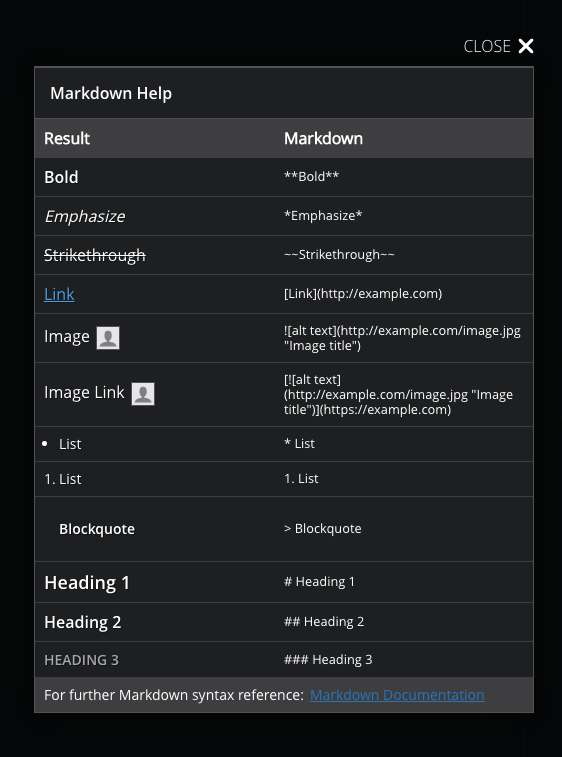The image size is (562, 757).
Task: Select the 1. List markdown sample
Action: tap(301, 478)
